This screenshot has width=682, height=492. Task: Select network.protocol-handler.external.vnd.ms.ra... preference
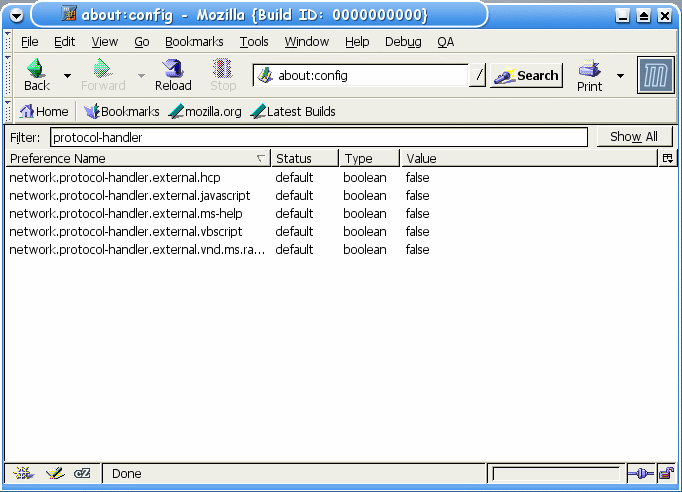137,249
